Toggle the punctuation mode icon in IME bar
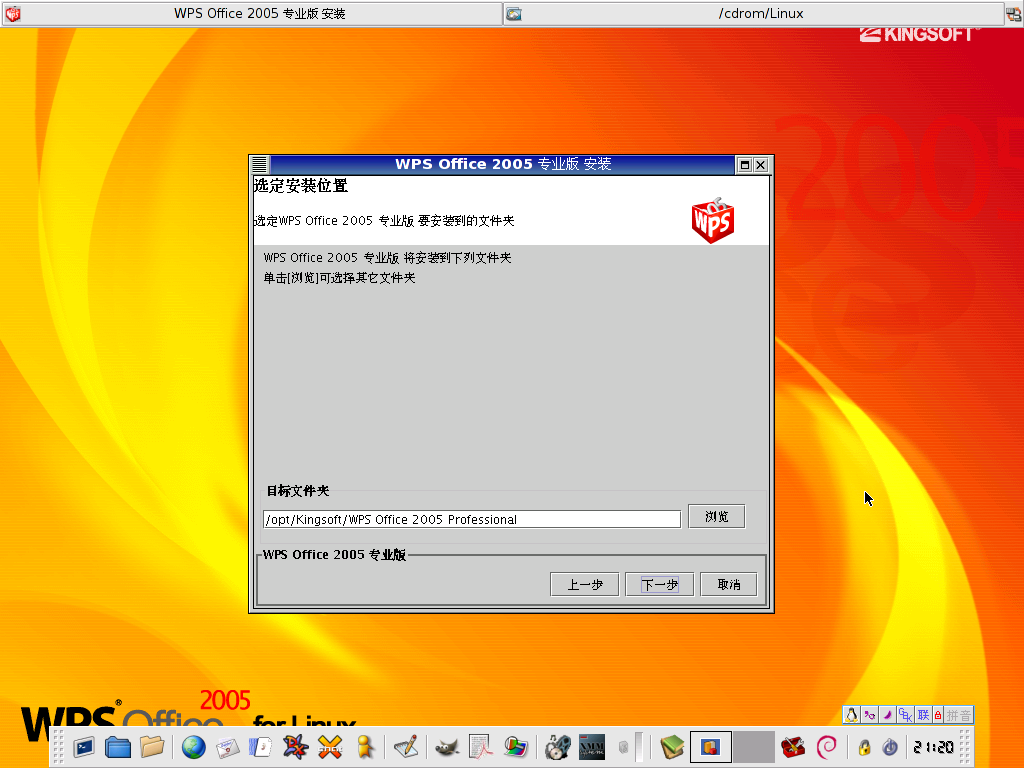1024x768 pixels. coord(869,714)
